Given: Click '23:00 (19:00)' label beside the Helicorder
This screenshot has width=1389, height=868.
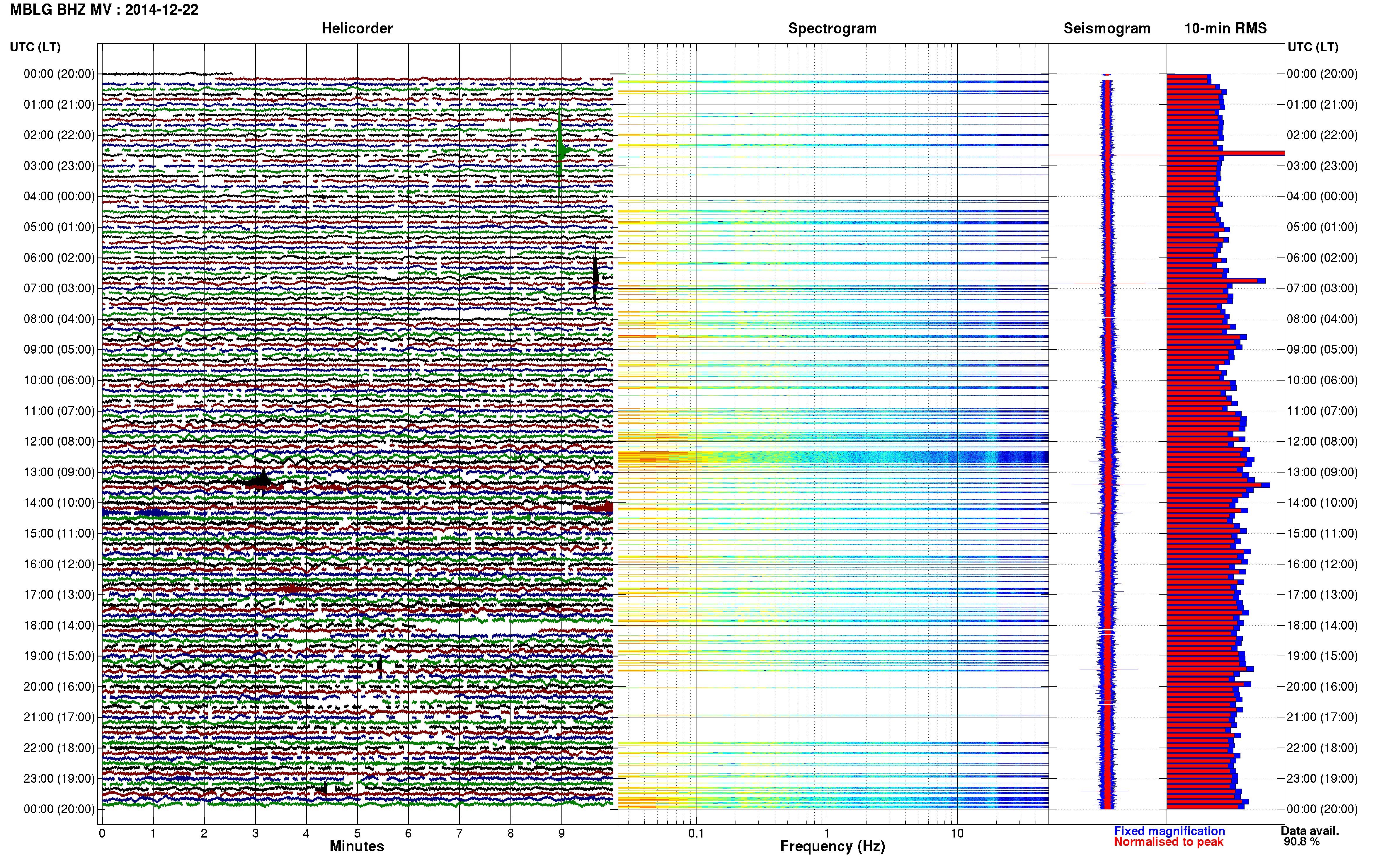Looking at the screenshot, I should 59,778.
